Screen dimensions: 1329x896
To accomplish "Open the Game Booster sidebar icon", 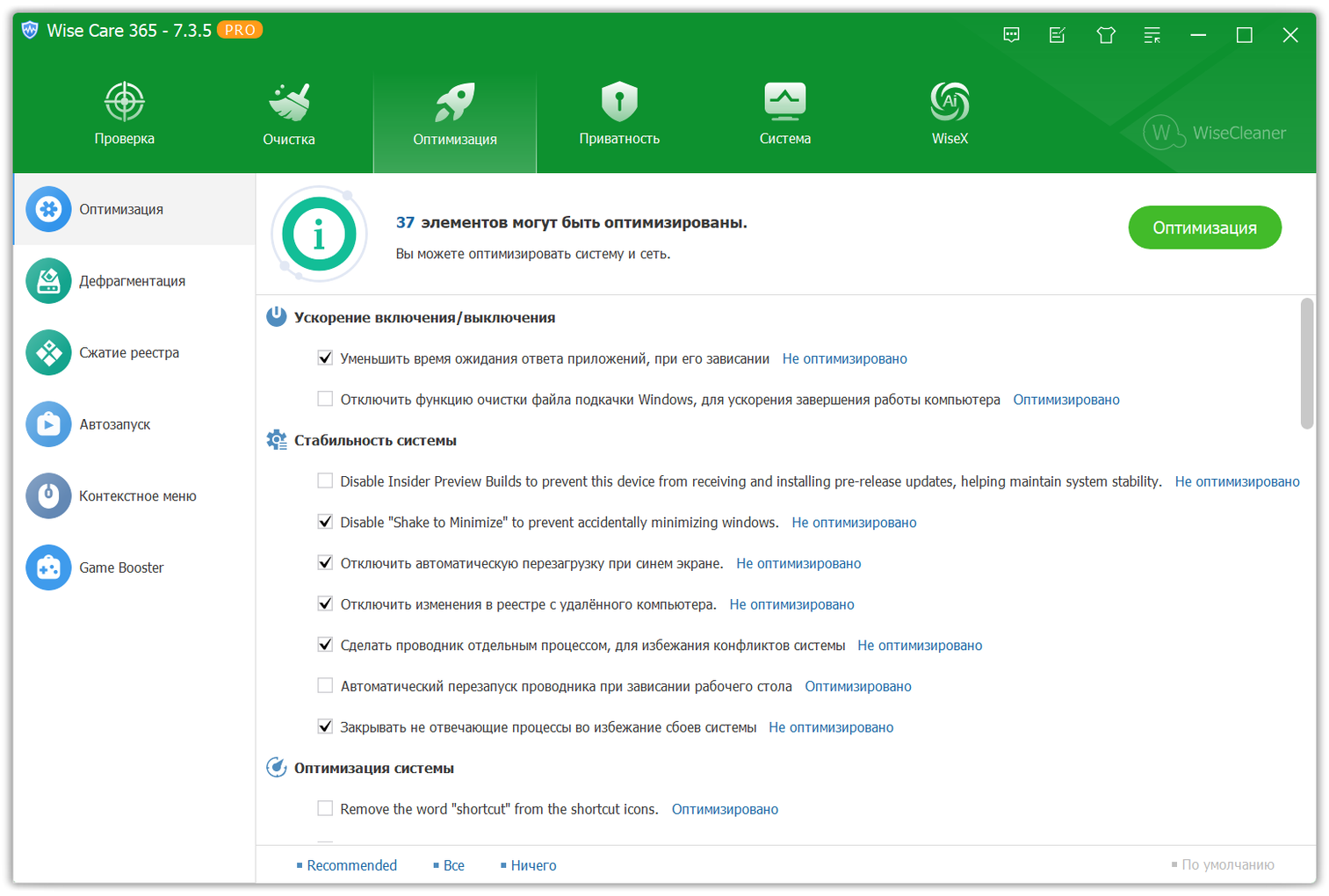I will pyautogui.click(x=48, y=567).
